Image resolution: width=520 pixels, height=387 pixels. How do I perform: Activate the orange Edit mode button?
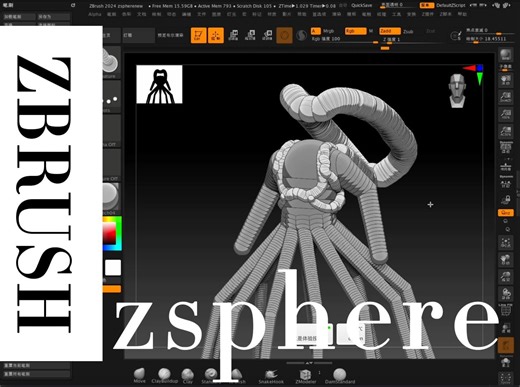tap(198, 35)
